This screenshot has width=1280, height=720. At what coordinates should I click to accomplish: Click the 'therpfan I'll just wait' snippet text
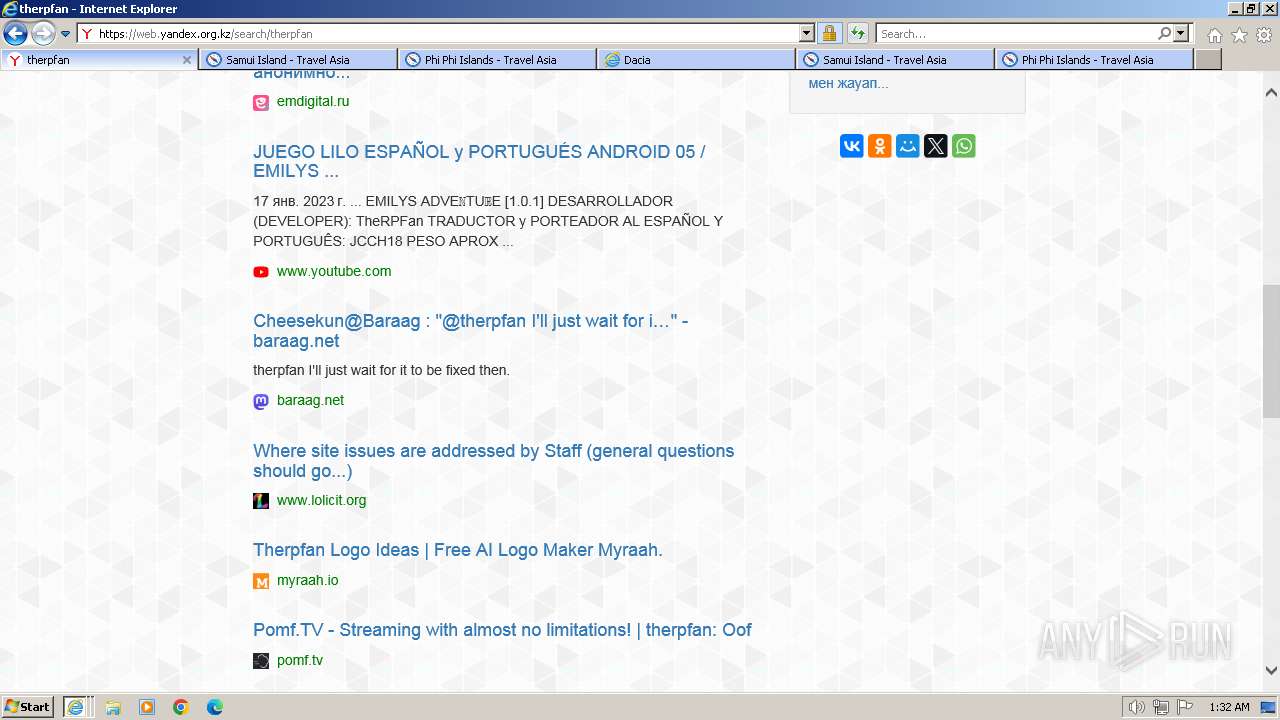click(x=381, y=370)
